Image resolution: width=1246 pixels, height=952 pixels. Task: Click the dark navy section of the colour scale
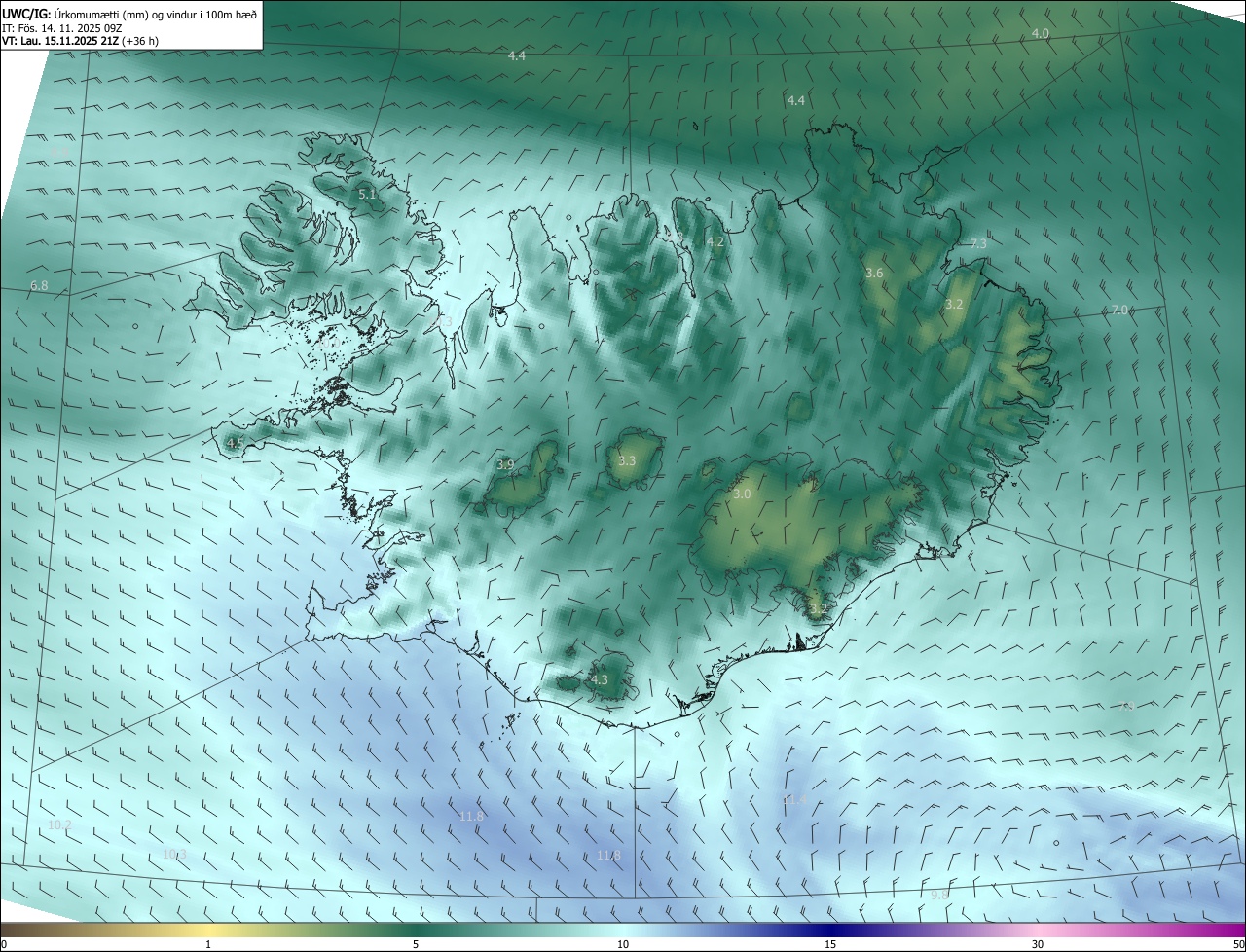tap(830, 930)
